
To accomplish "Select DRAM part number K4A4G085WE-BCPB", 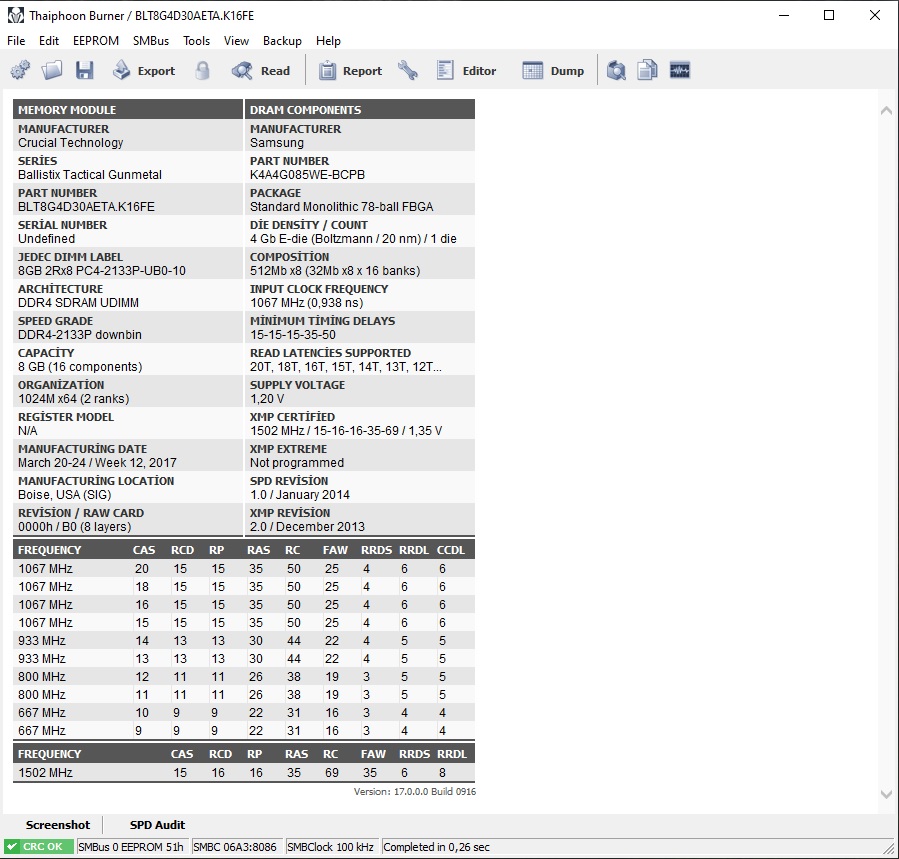I will pyautogui.click(x=307, y=175).
